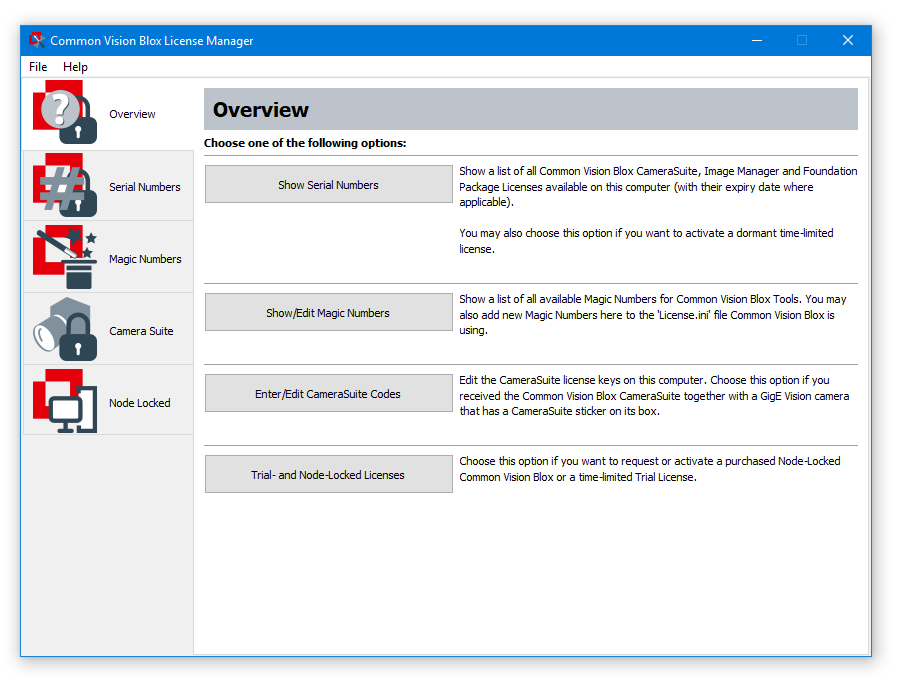Select the Overview sidebar label
This screenshot has height=684, width=899.
[132, 114]
